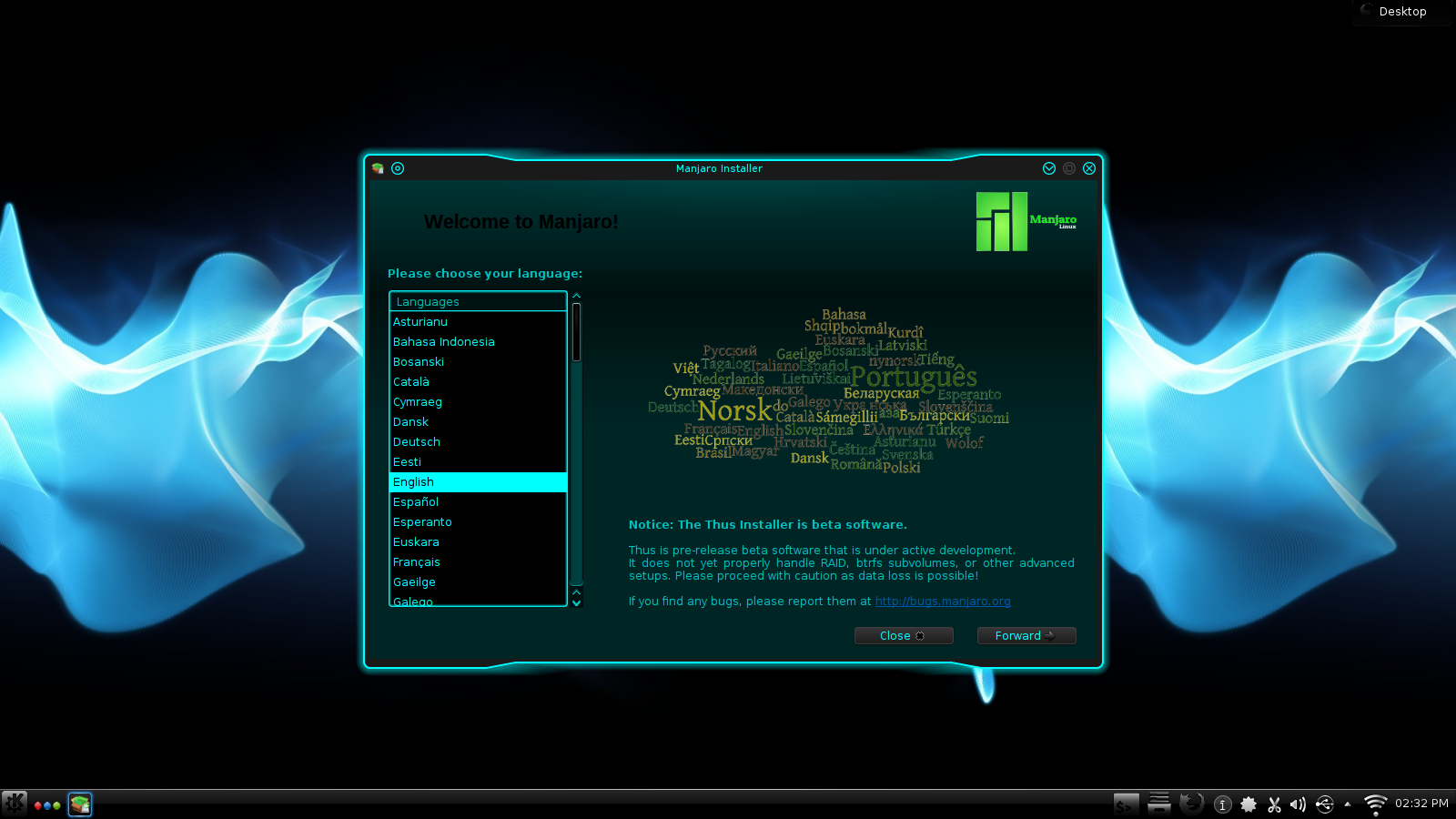Screen dimensions: 1456x819
Task: Launch the terminal from the panel
Action: point(1127,804)
